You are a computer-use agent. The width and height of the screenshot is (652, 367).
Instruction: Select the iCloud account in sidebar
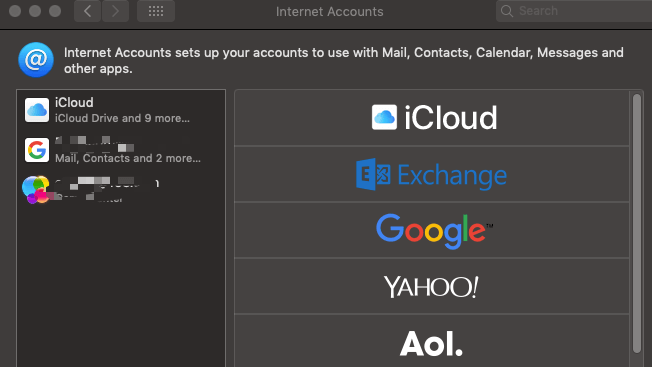pyautogui.click(x=121, y=110)
